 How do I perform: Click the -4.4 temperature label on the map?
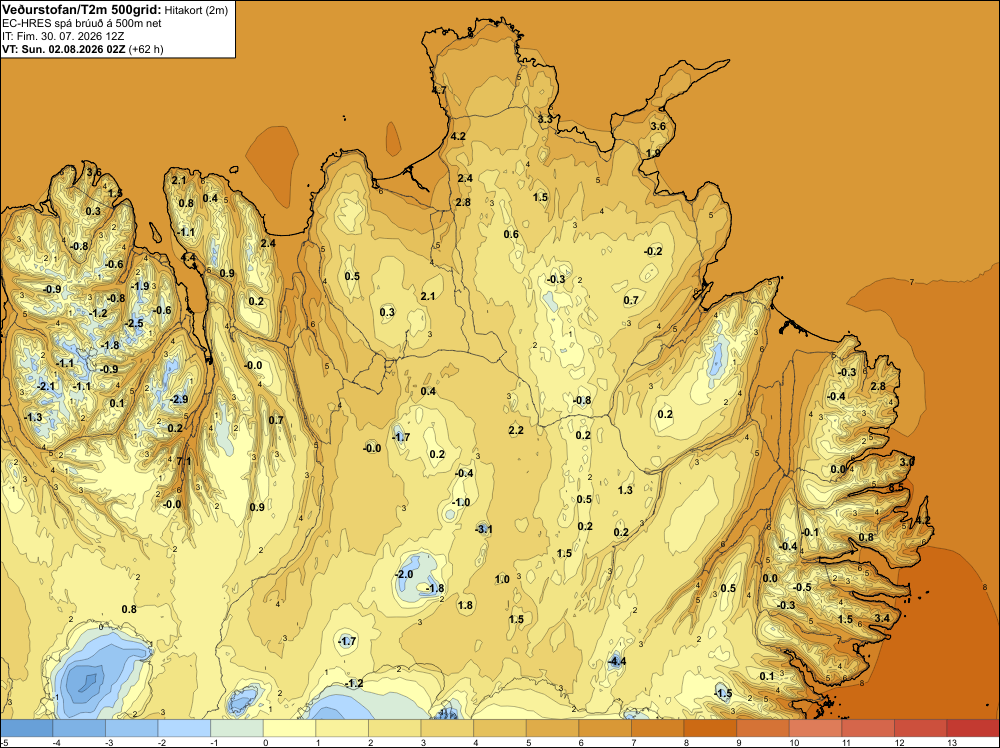tap(617, 661)
